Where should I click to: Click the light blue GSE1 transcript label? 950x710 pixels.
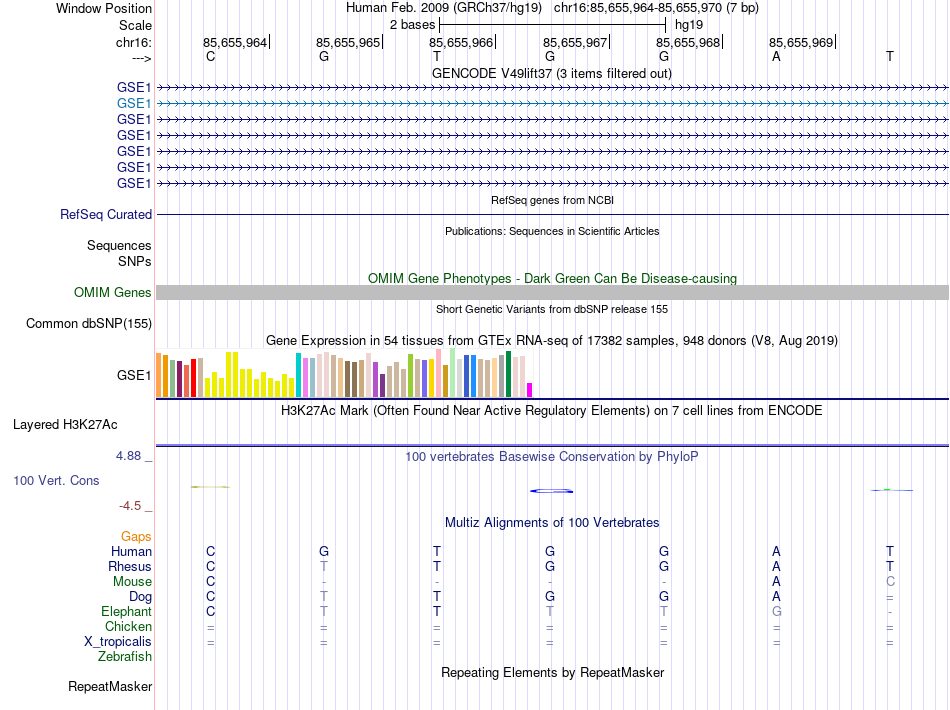[134, 104]
